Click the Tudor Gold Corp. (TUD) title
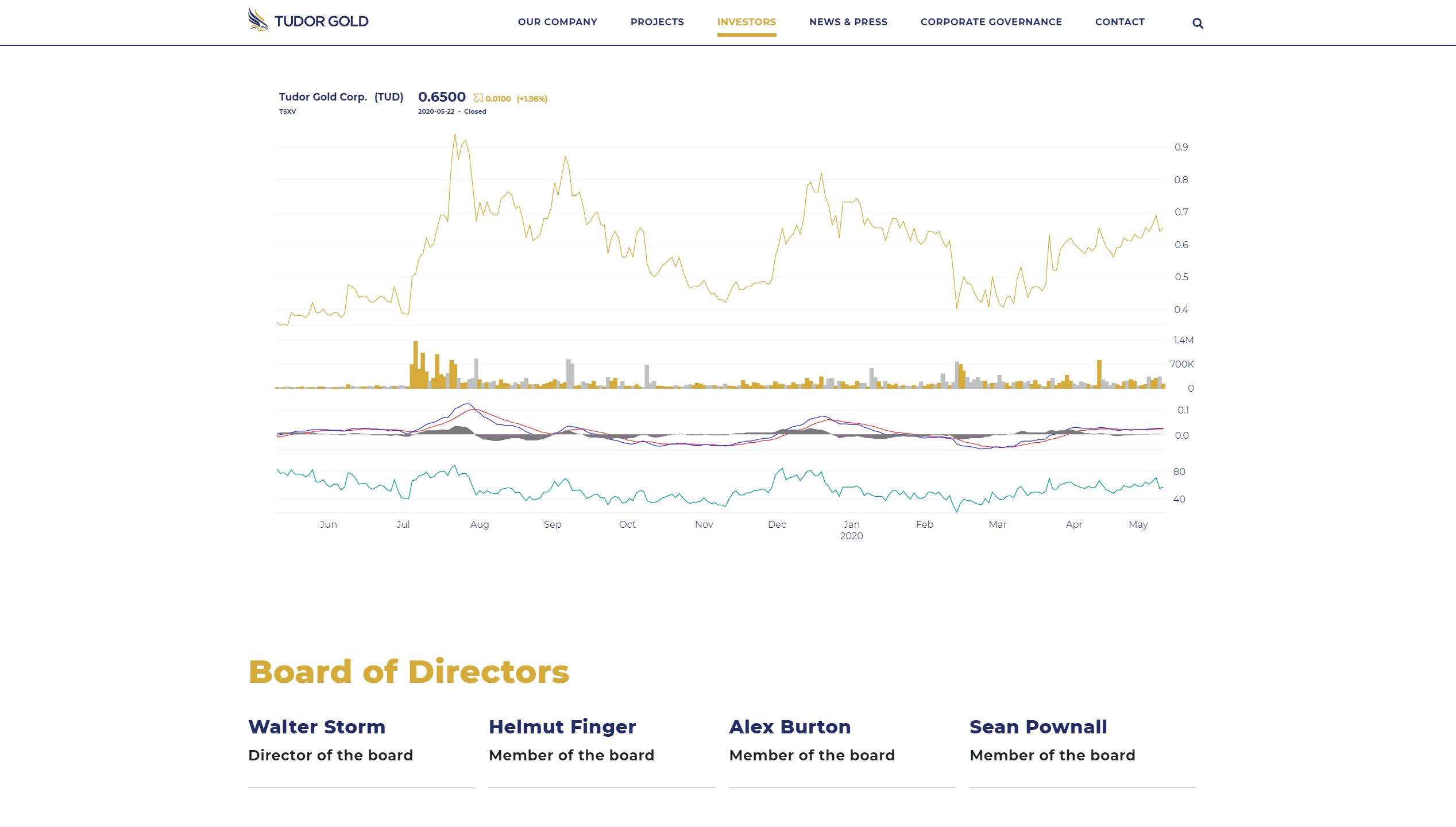This screenshot has width=1456, height=827. pos(341,97)
